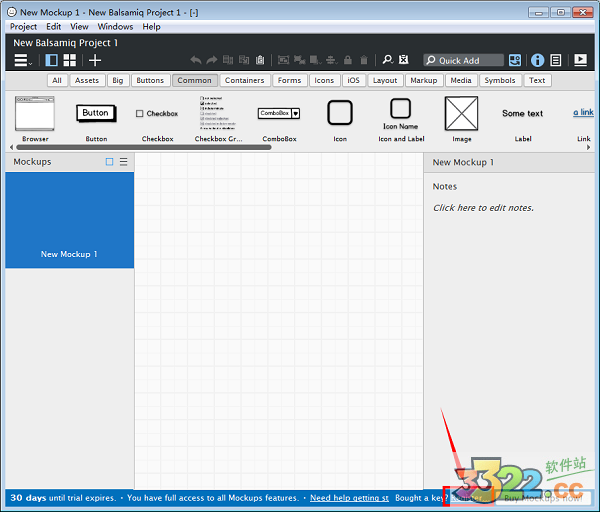Toggle the navigator panel icon
Viewport: 600px width, 512px height.
pyautogui.click(x=52, y=60)
